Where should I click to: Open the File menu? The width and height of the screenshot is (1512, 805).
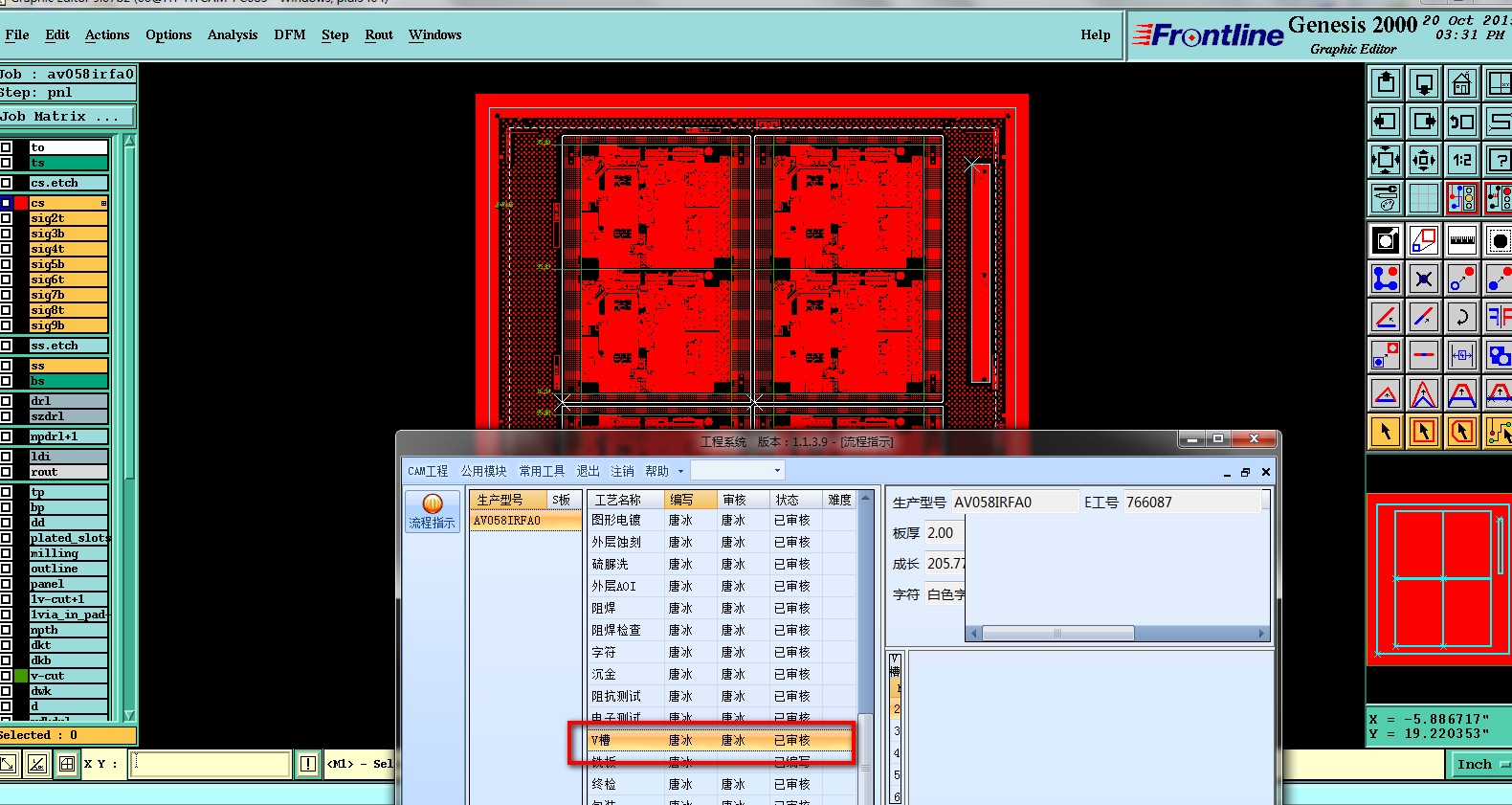pyautogui.click(x=17, y=35)
